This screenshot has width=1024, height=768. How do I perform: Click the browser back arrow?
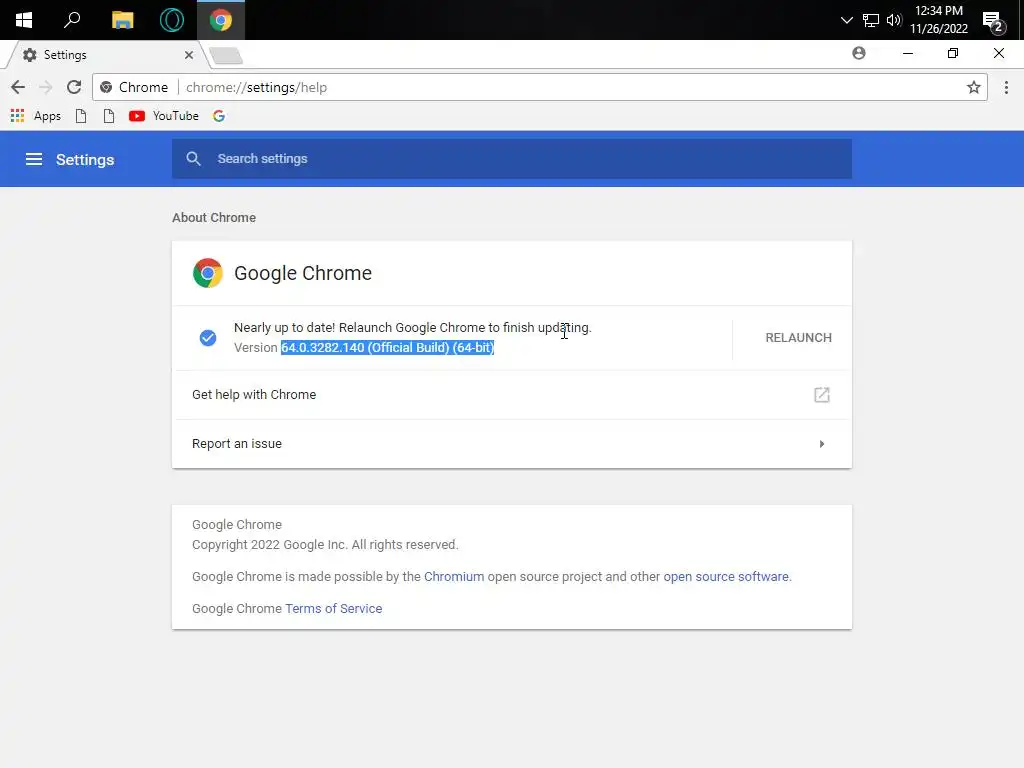[x=18, y=87]
